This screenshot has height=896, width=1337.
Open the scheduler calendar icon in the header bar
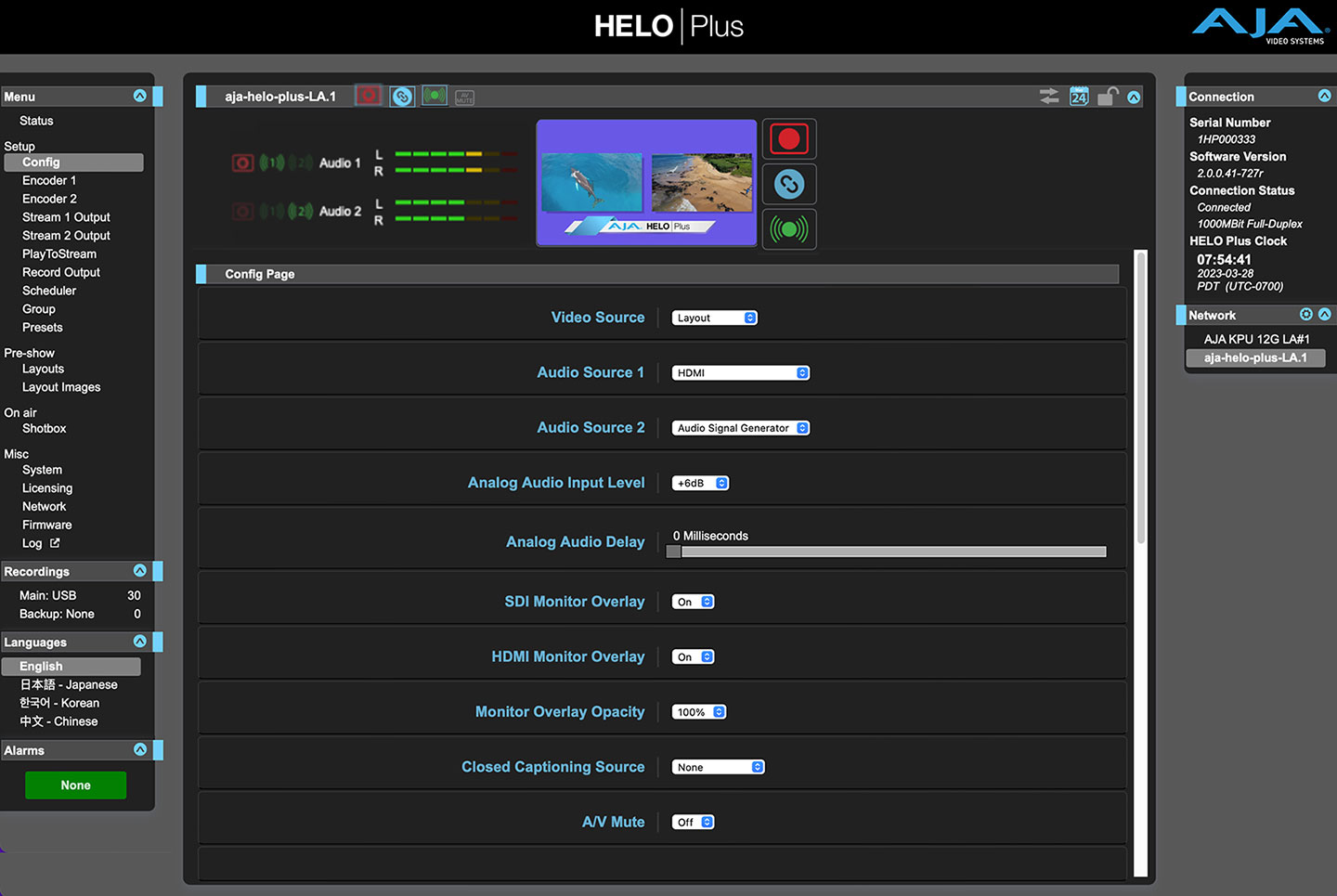[1079, 96]
